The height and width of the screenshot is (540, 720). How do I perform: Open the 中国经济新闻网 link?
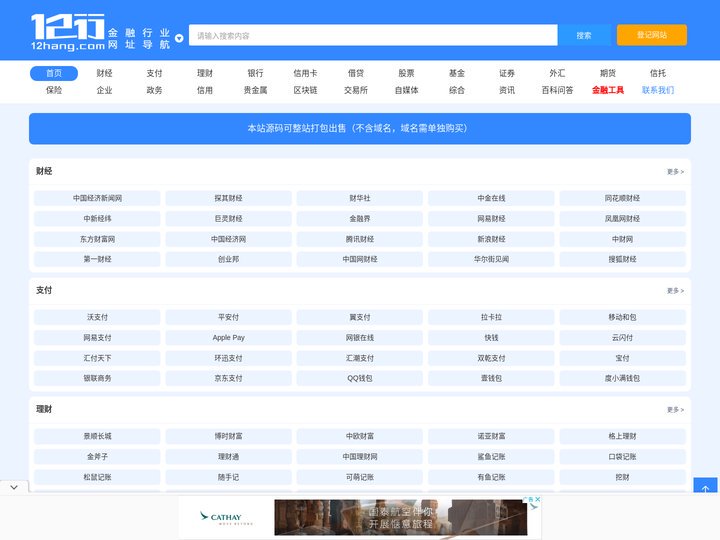[x=97, y=198]
